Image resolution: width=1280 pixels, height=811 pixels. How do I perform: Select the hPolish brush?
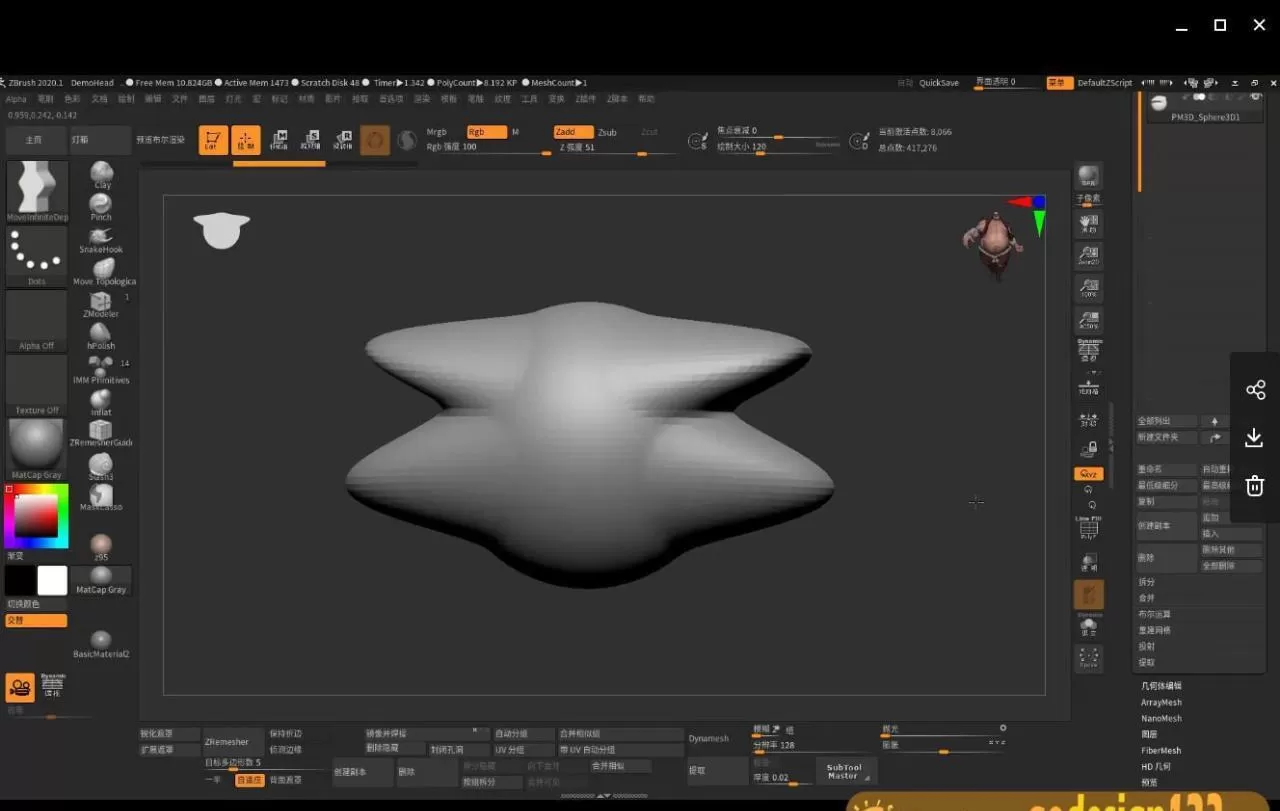click(101, 332)
